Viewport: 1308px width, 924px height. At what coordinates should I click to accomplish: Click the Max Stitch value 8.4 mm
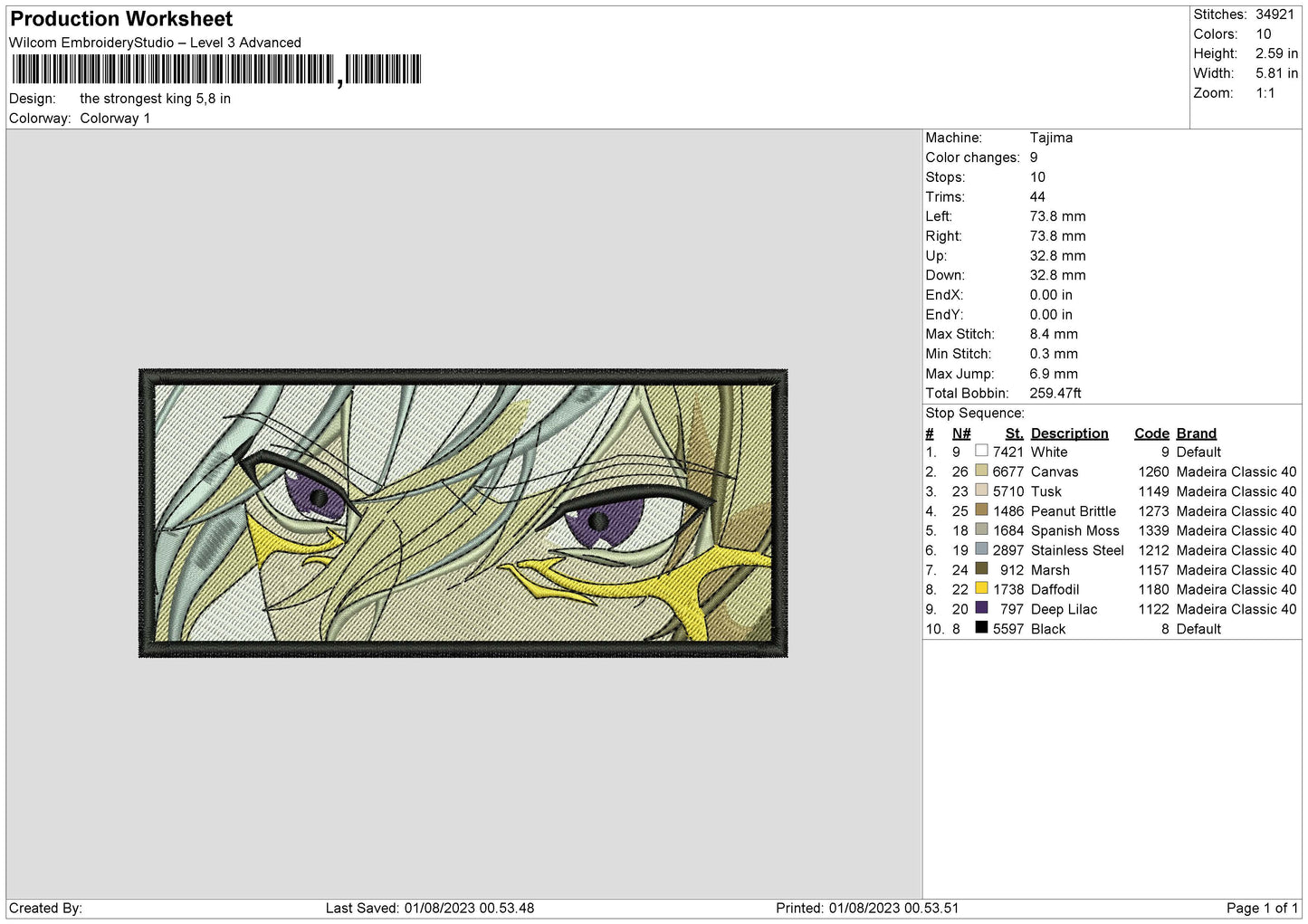(x=1054, y=334)
